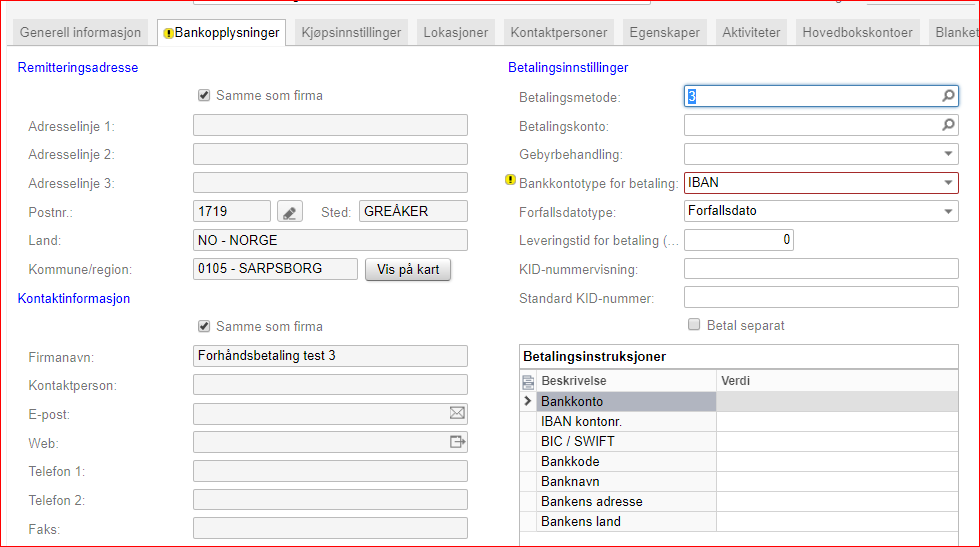Click warning icon beside Bankkontotype for betaling
Image resolution: width=980 pixels, height=547 pixels.
coord(510,180)
